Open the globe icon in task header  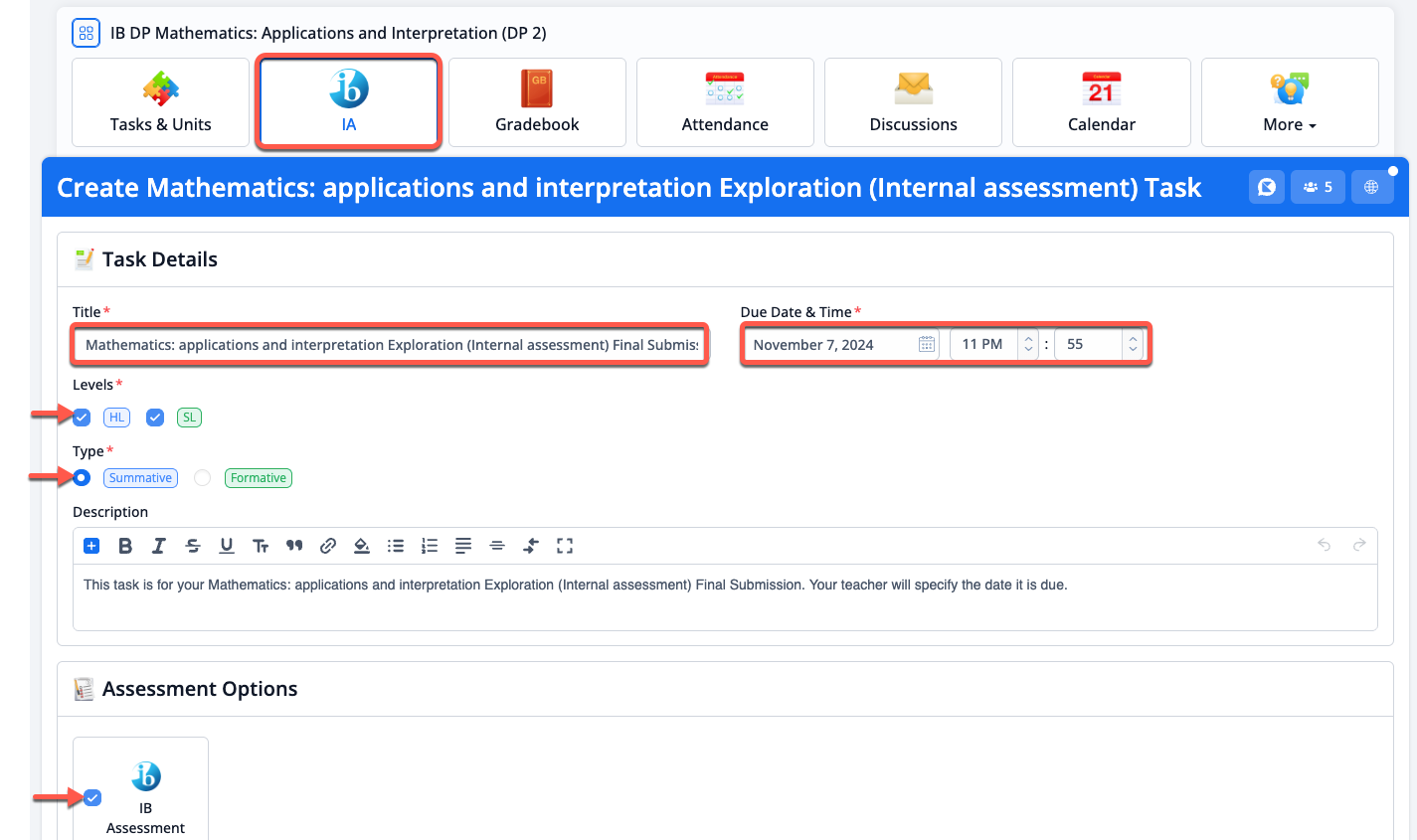point(1371,187)
